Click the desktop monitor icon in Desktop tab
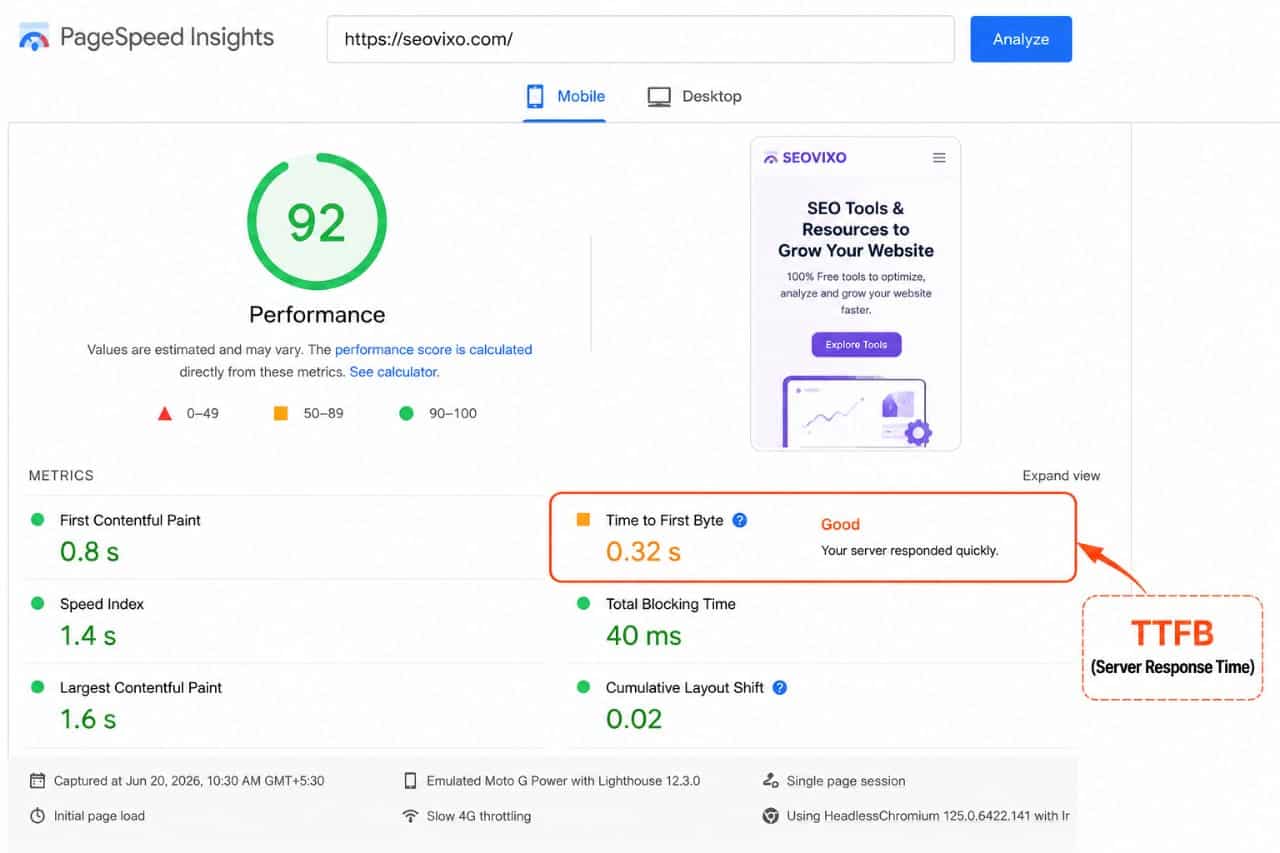Screen dimensions: 1280x853 tap(659, 97)
